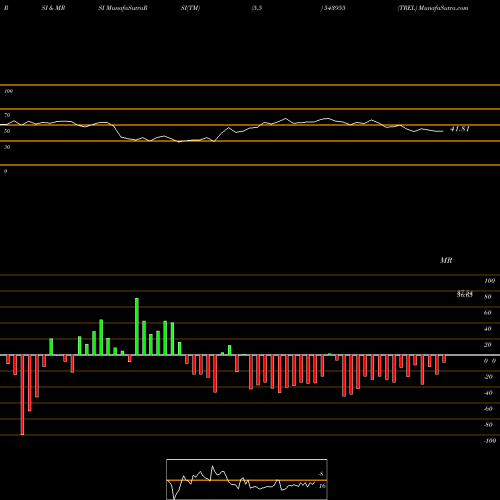The image size is (500, 500).
Task: Click the RSI axis label 50
Action: 7,131
